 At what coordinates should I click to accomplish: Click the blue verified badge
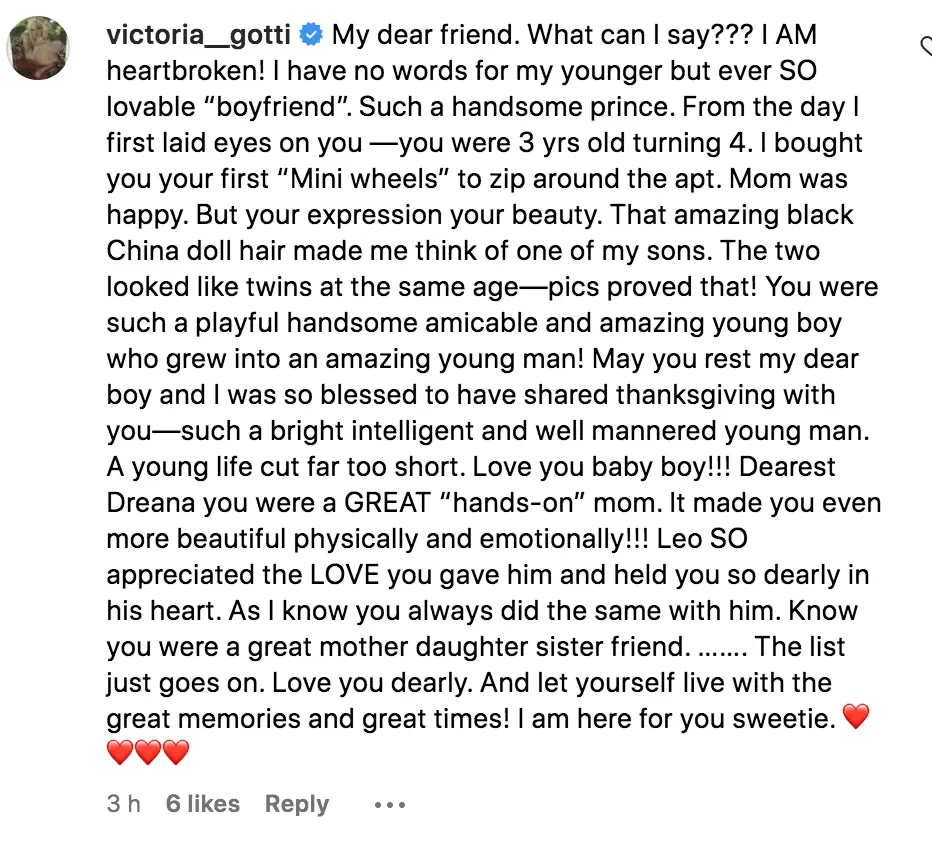(312, 36)
